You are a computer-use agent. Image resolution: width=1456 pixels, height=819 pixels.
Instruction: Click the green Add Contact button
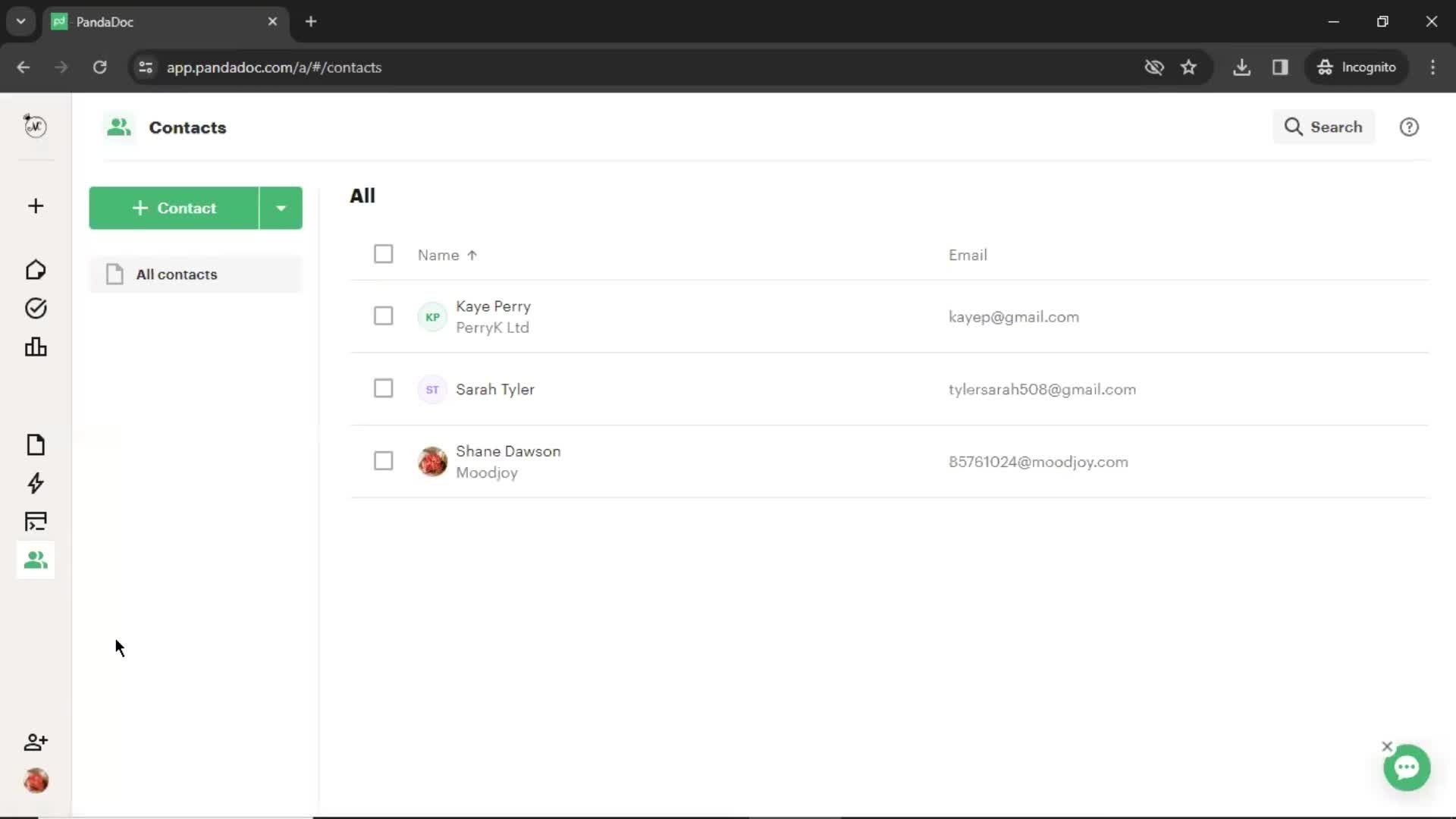174,208
